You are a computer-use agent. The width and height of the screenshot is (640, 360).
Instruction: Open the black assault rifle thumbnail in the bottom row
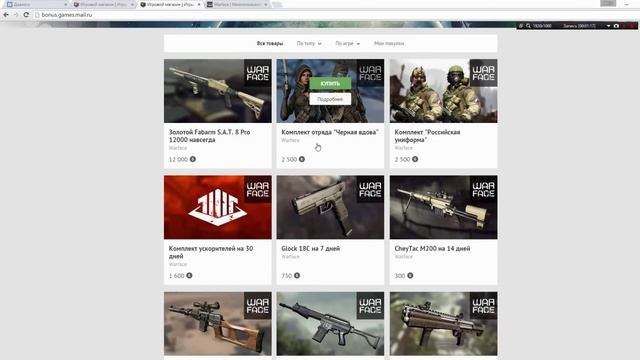click(330, 324)
